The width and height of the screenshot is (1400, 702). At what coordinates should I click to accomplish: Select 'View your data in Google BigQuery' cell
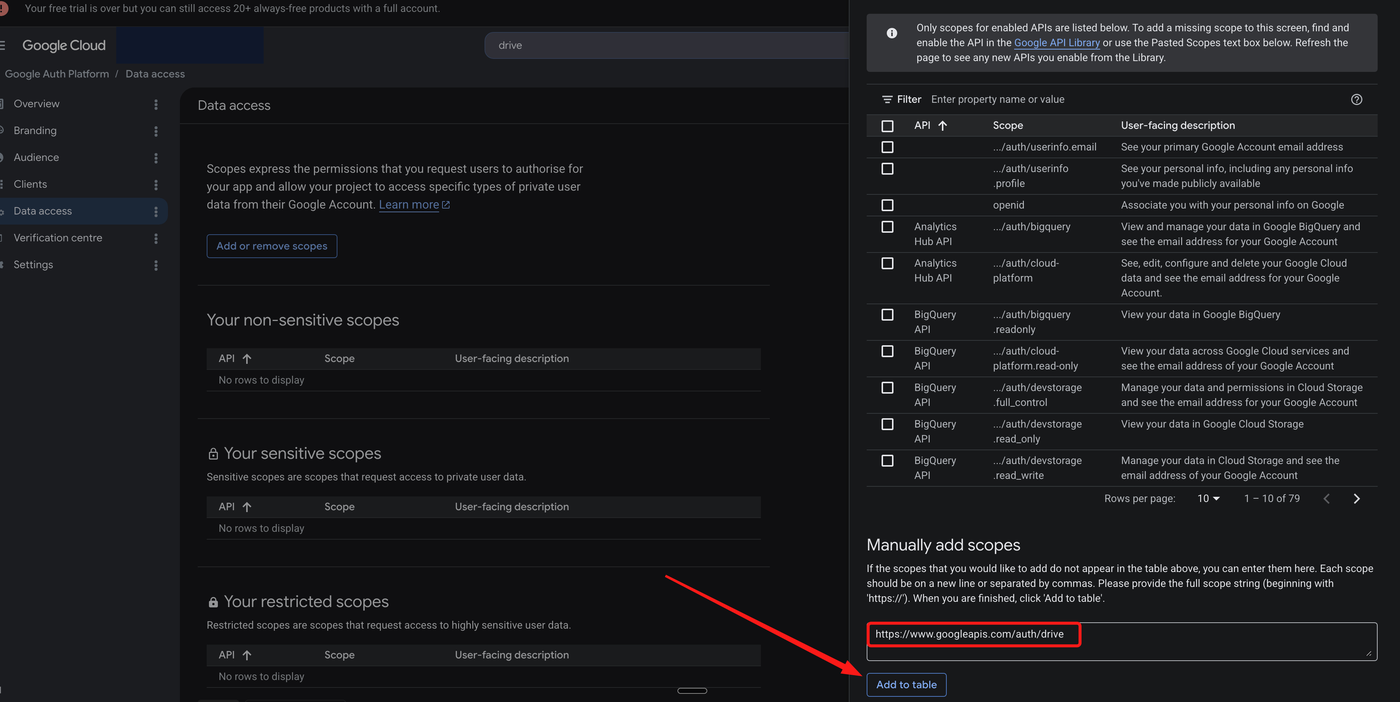tap(1200, 315)
